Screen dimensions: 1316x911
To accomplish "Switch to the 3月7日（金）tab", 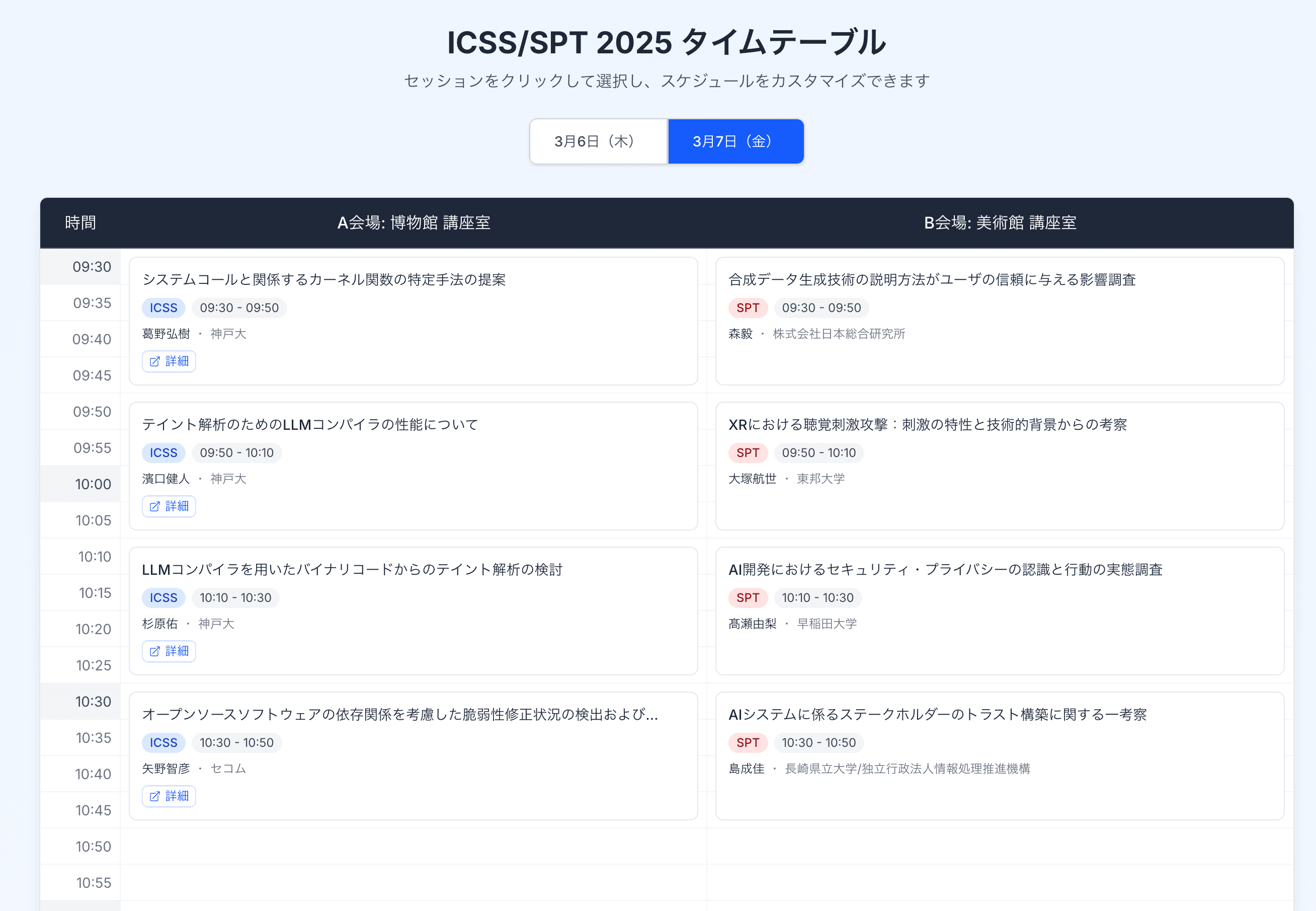I will tap(735, 141).
